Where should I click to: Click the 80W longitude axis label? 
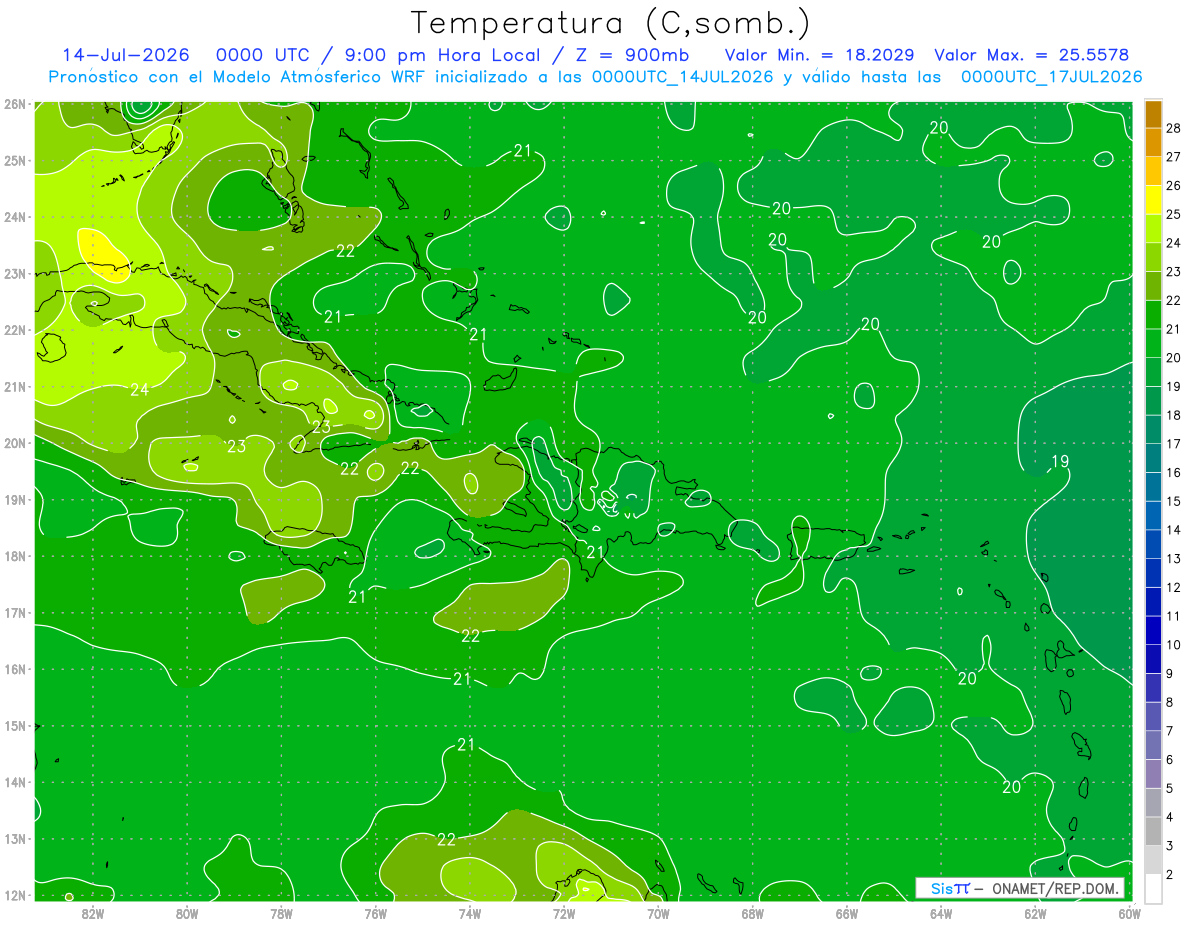pyautogui.click(x=186, y=913)
